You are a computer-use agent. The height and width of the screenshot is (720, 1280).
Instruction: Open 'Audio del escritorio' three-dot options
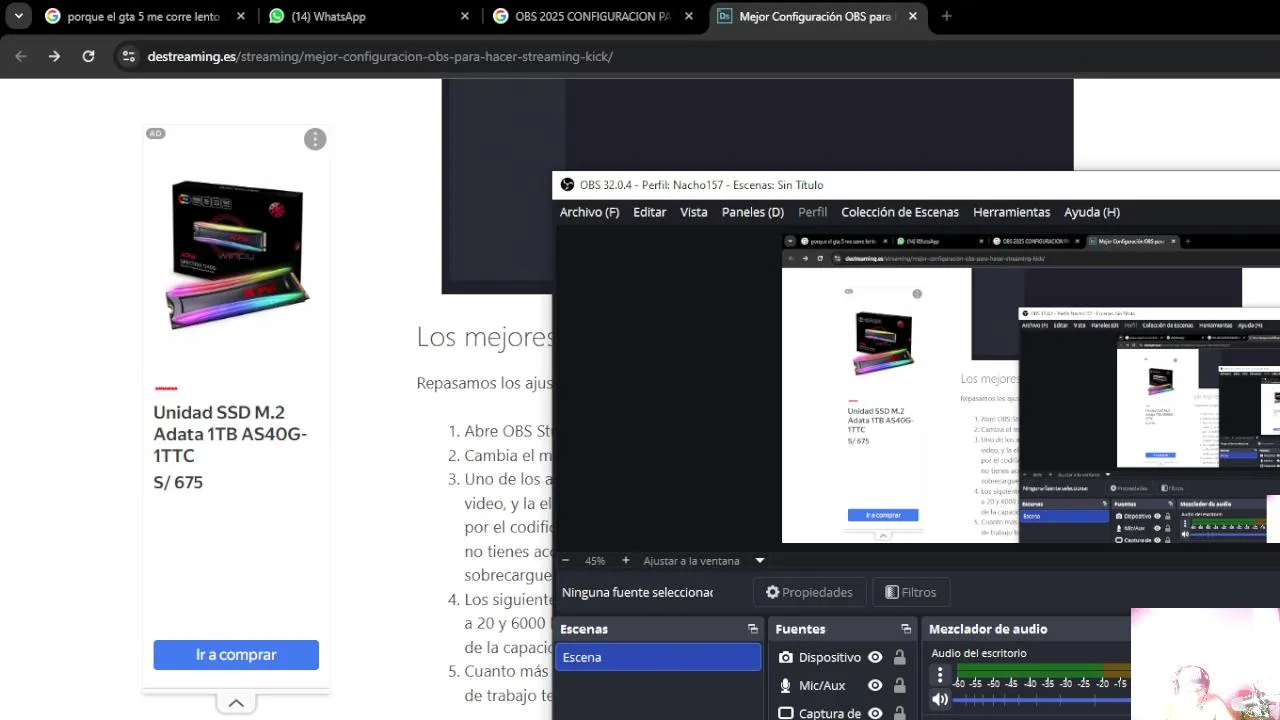coord(940,675)
